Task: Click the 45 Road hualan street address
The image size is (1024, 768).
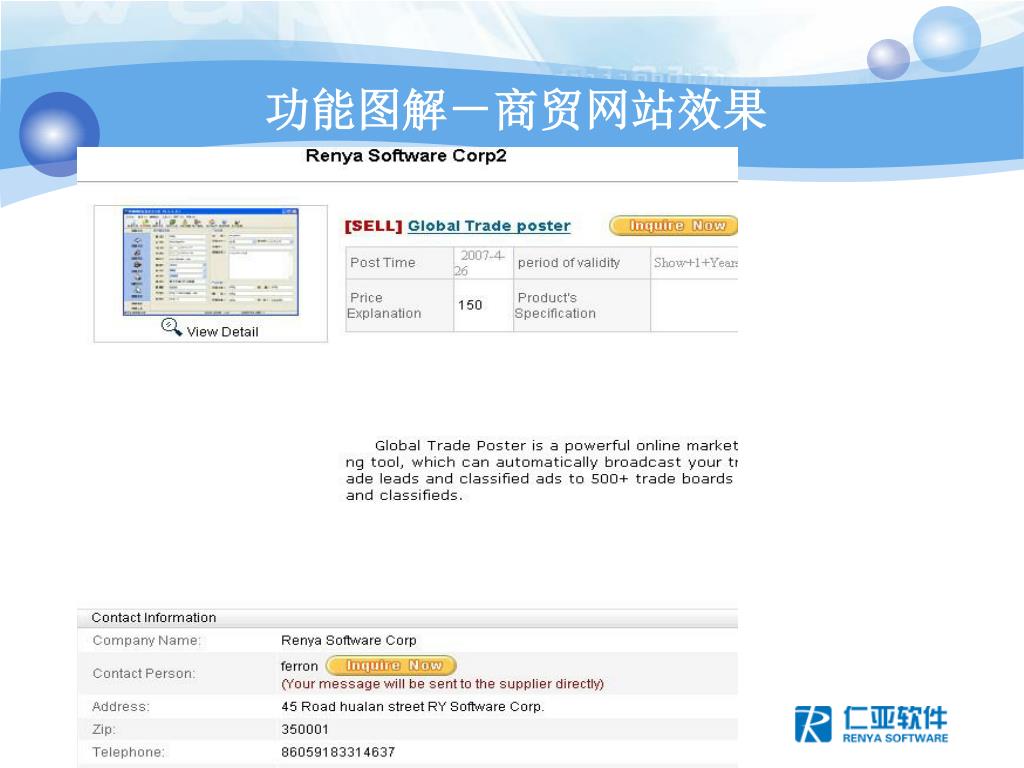Action: click(413, 707)
